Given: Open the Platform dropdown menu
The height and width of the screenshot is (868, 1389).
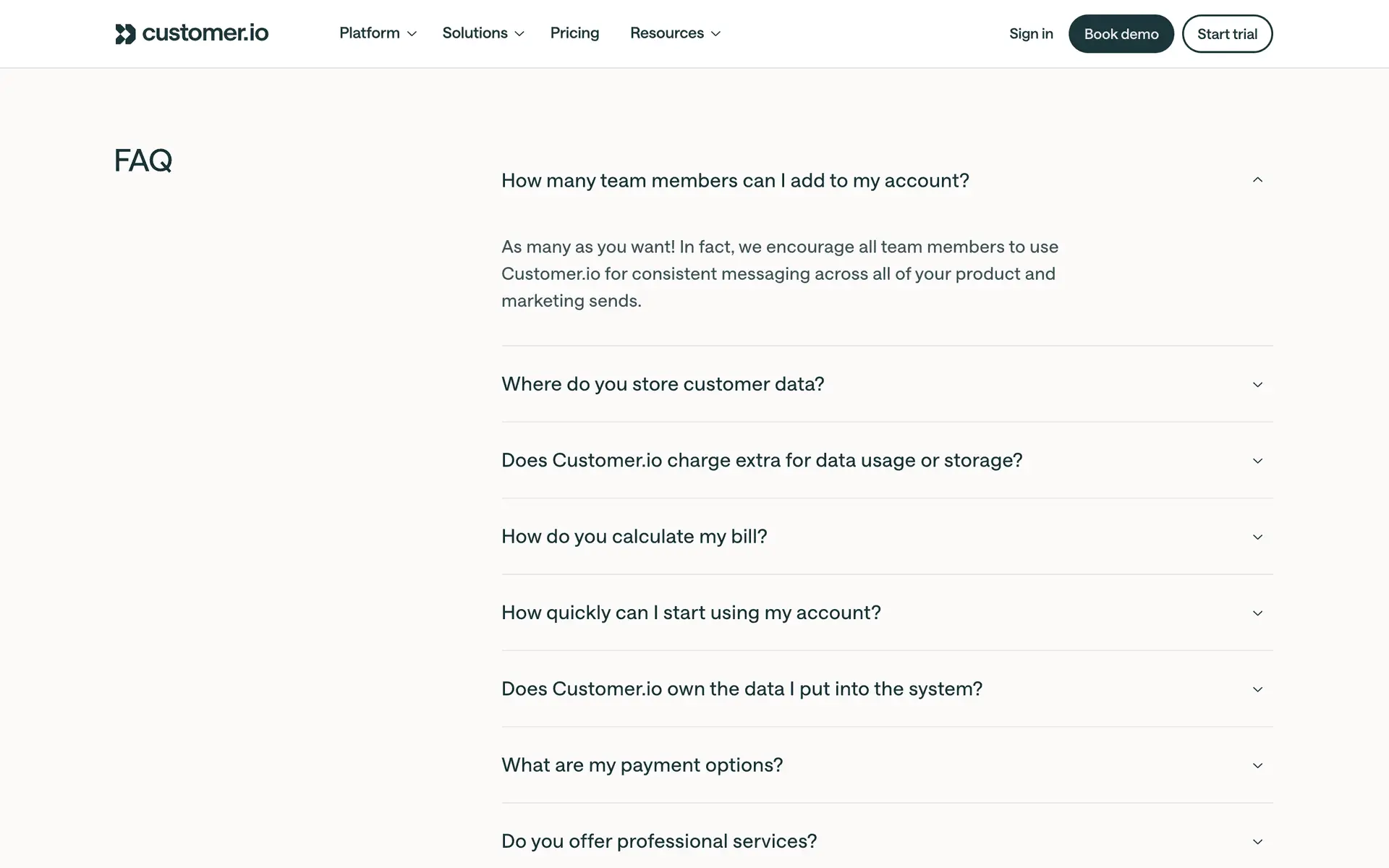Looking at the screenshot, I should tap(378, 33).
